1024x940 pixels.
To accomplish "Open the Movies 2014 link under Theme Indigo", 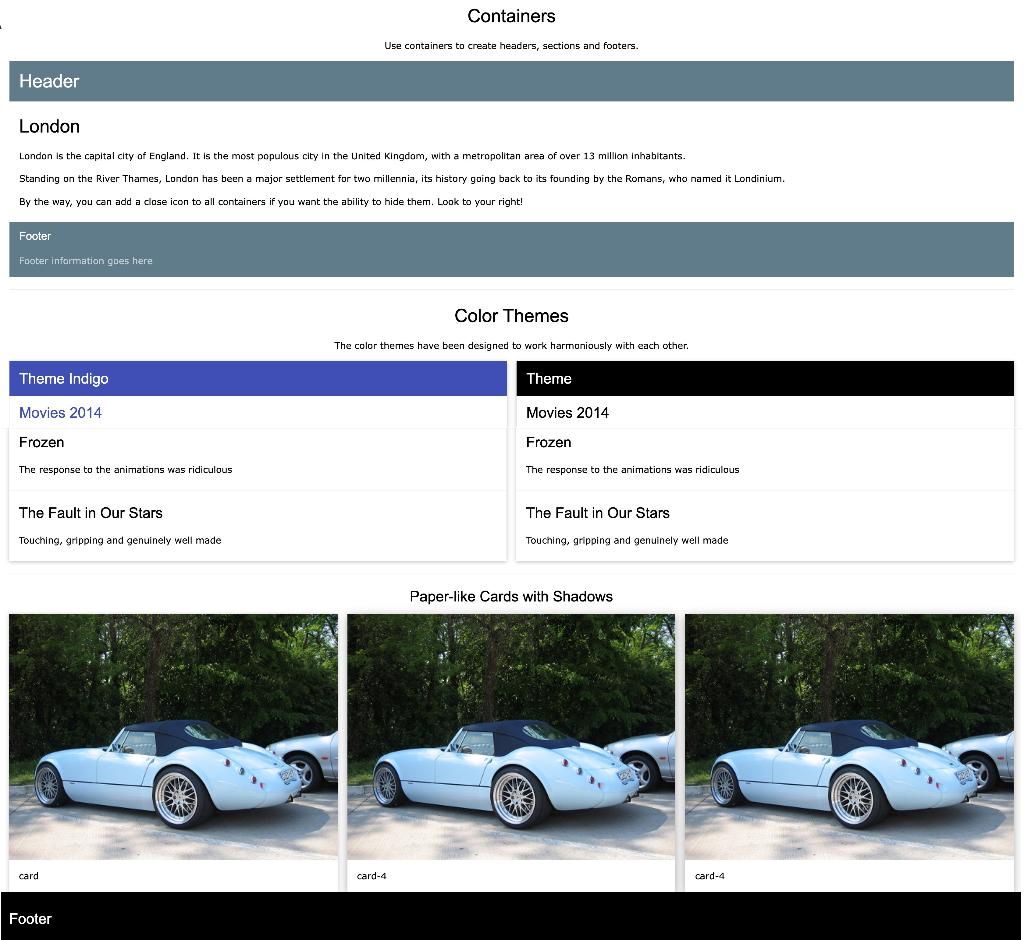I will point(60,412).
